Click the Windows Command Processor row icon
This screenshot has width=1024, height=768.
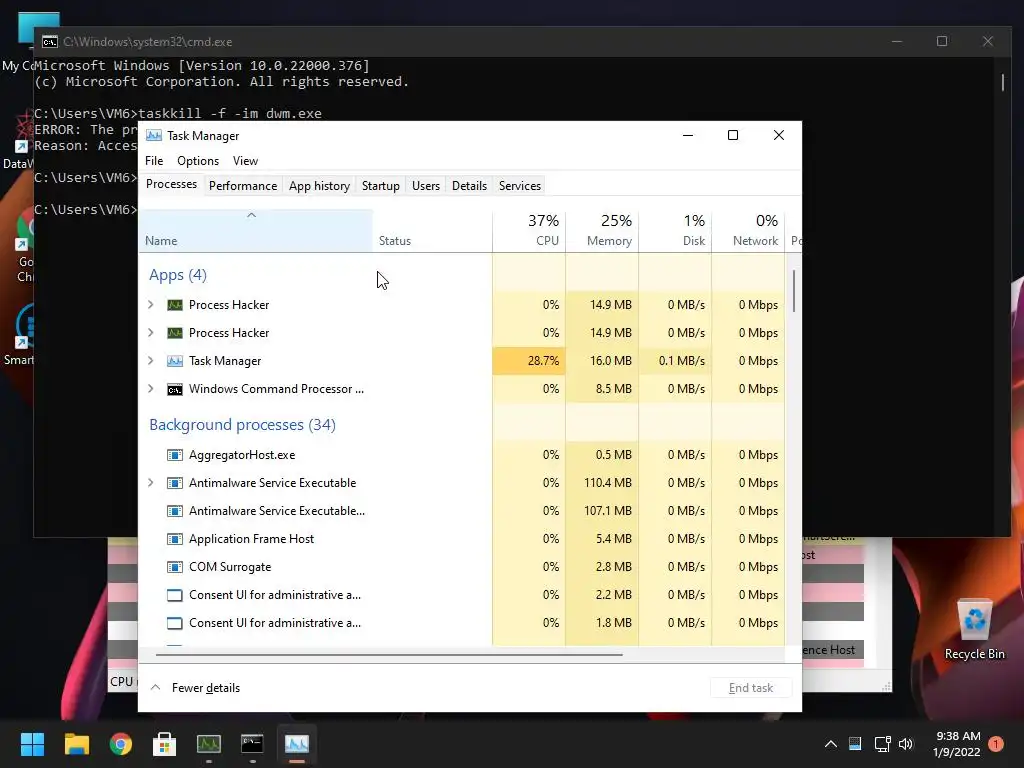coord(174,389)
